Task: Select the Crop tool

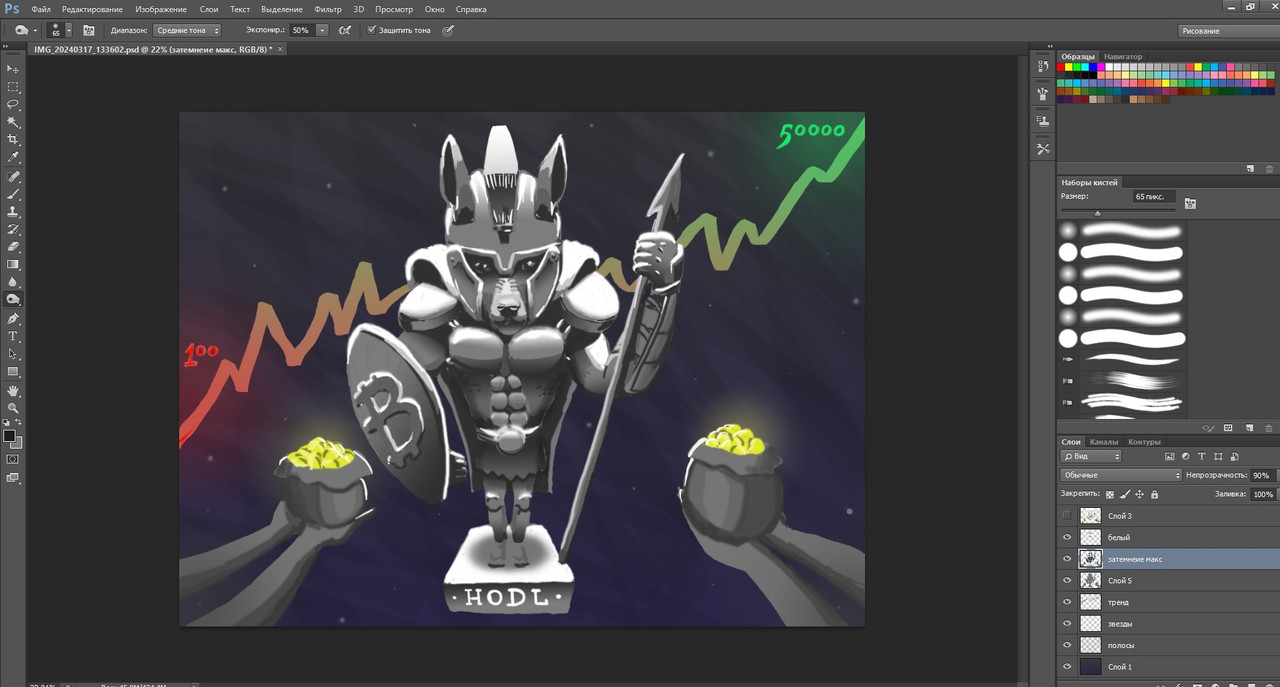Action: (x=13, y=140)
